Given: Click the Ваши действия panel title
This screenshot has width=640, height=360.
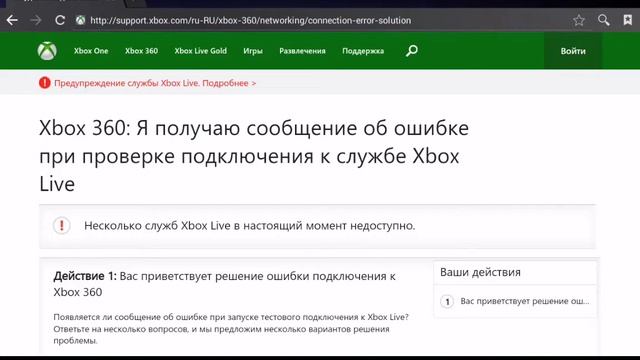Looking at the screenshot, I should coord(480,272).
